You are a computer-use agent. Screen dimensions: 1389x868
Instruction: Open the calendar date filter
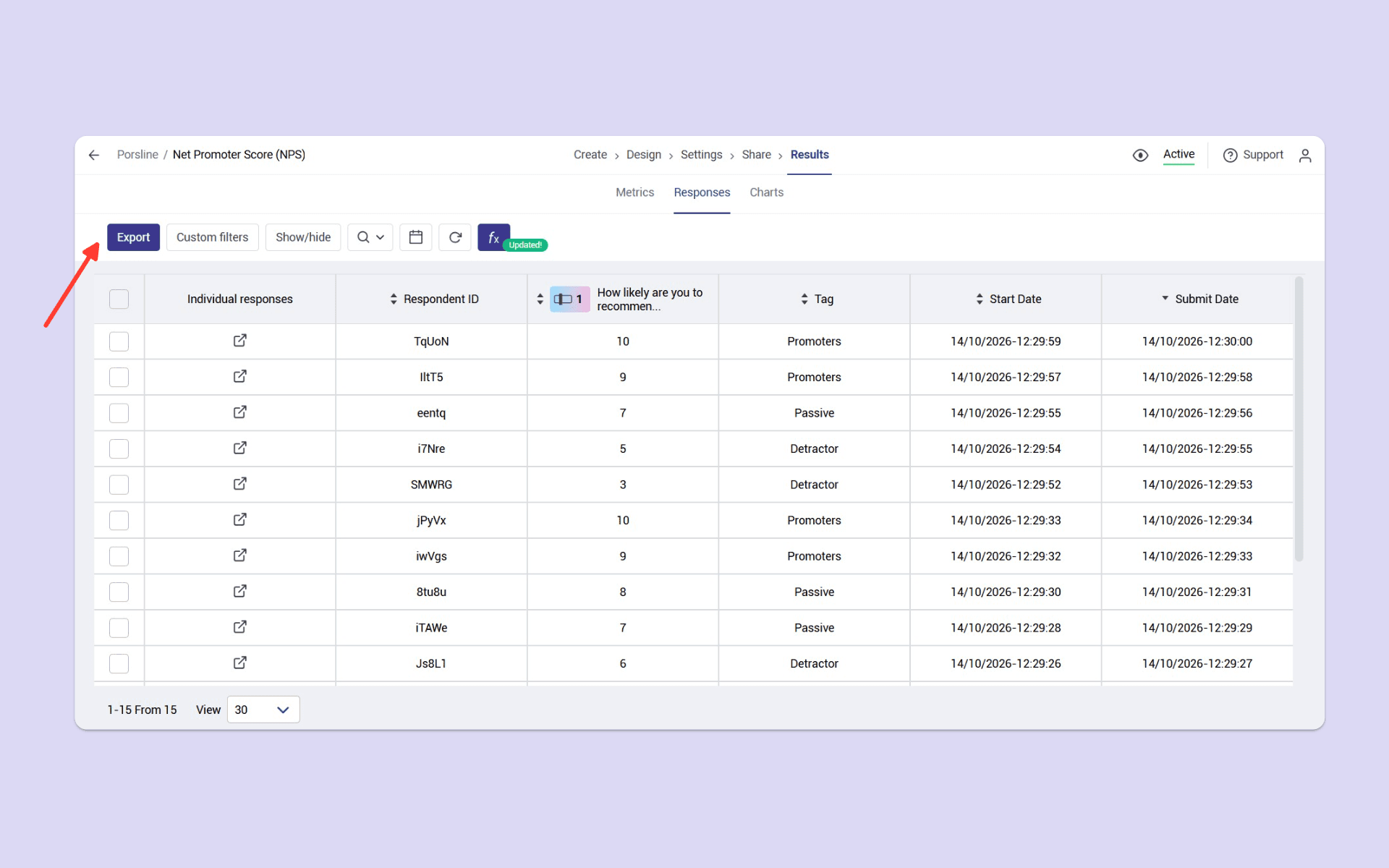tap(416, 237)
